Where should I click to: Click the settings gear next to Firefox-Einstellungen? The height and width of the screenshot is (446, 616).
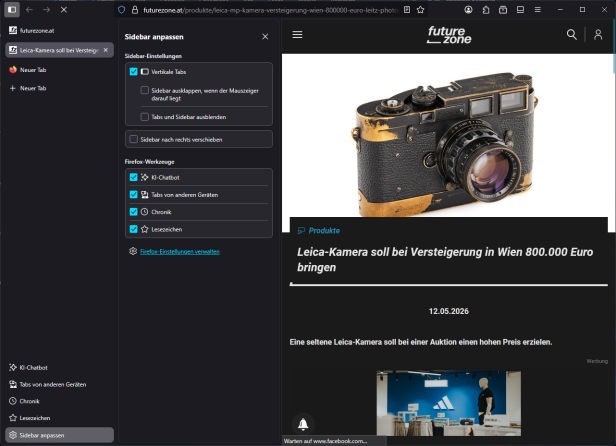[133, 251]
